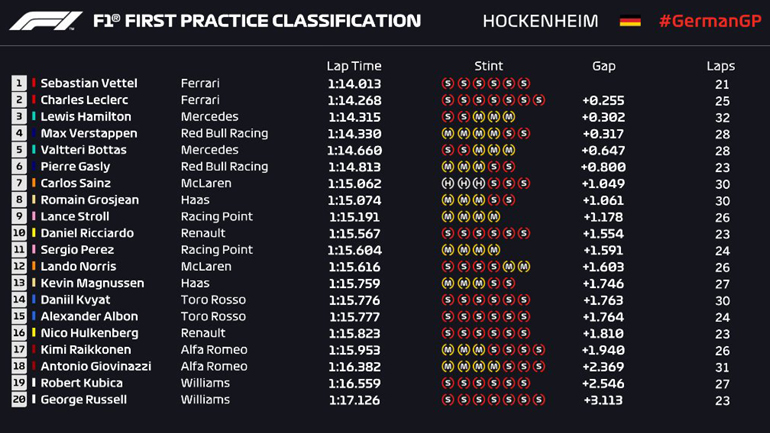Click the red team color bar beside Leclerc
770x433 pixels.
[34, 100]
